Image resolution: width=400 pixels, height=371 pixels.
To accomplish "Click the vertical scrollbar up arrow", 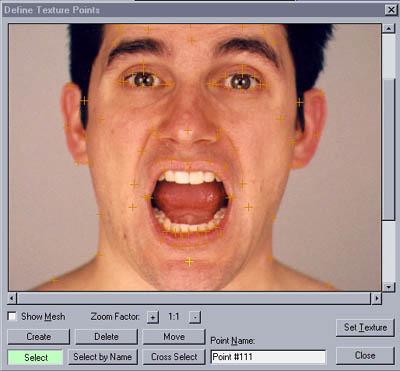I will pyautogui.click(x=388, y=28).
